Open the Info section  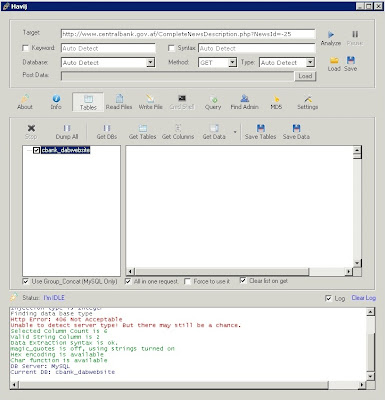pos(56,102)
